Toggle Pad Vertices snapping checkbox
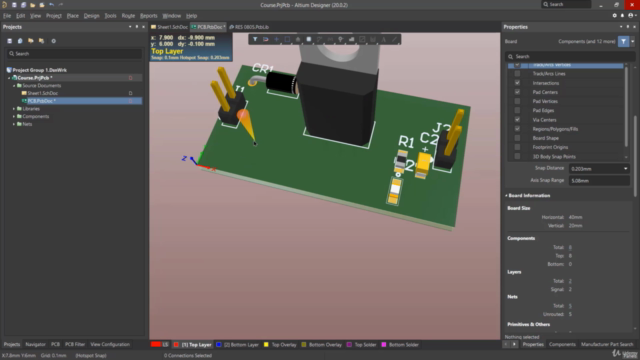 click(517, 101)
